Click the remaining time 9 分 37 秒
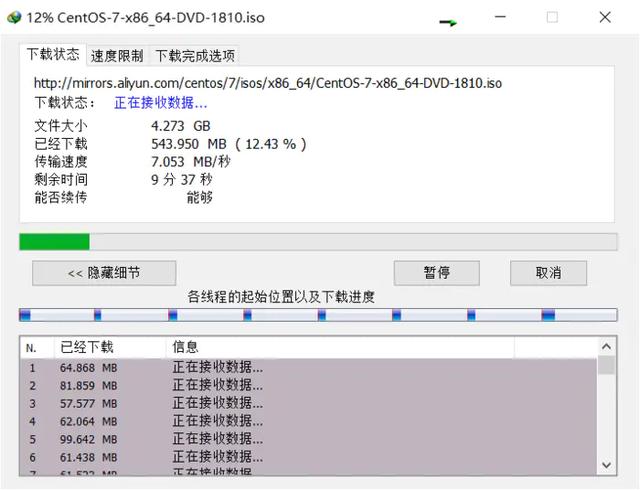 tap(182, 180)
